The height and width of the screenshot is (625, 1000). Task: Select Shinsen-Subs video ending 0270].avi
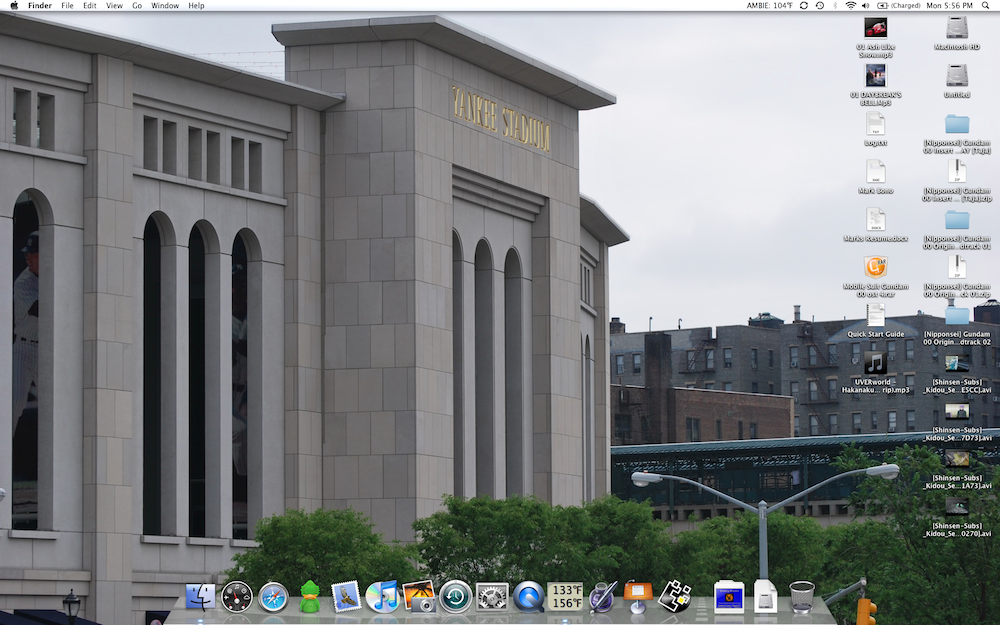(957, 507)
